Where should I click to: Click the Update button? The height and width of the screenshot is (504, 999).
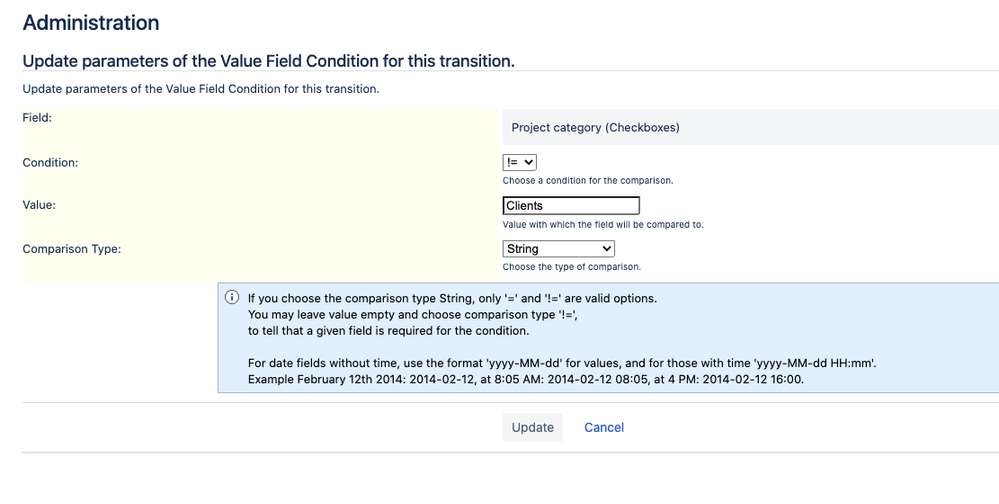click(x=533, y=428)
